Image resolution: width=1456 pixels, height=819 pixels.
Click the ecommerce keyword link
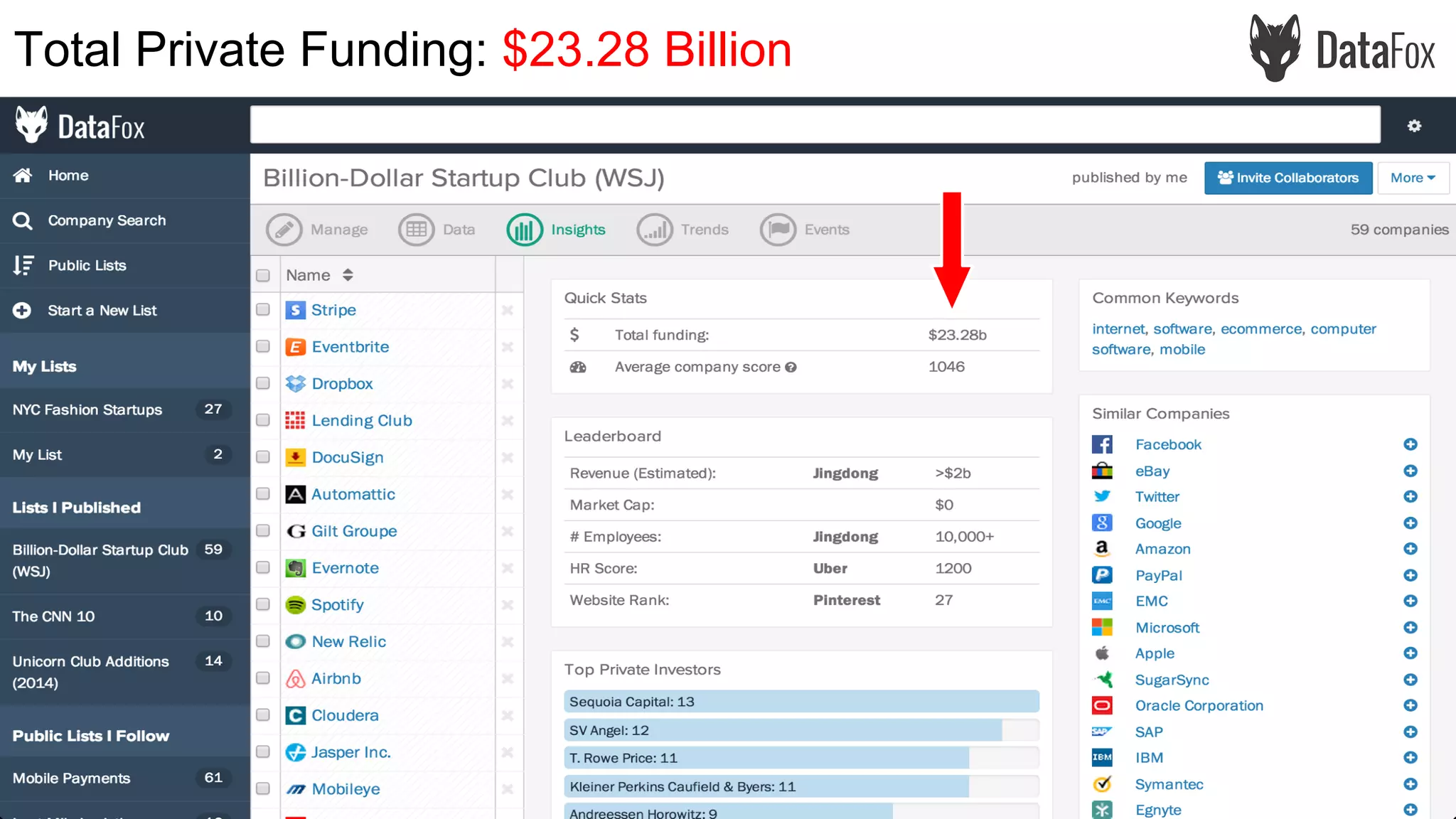pos(1262,329)
